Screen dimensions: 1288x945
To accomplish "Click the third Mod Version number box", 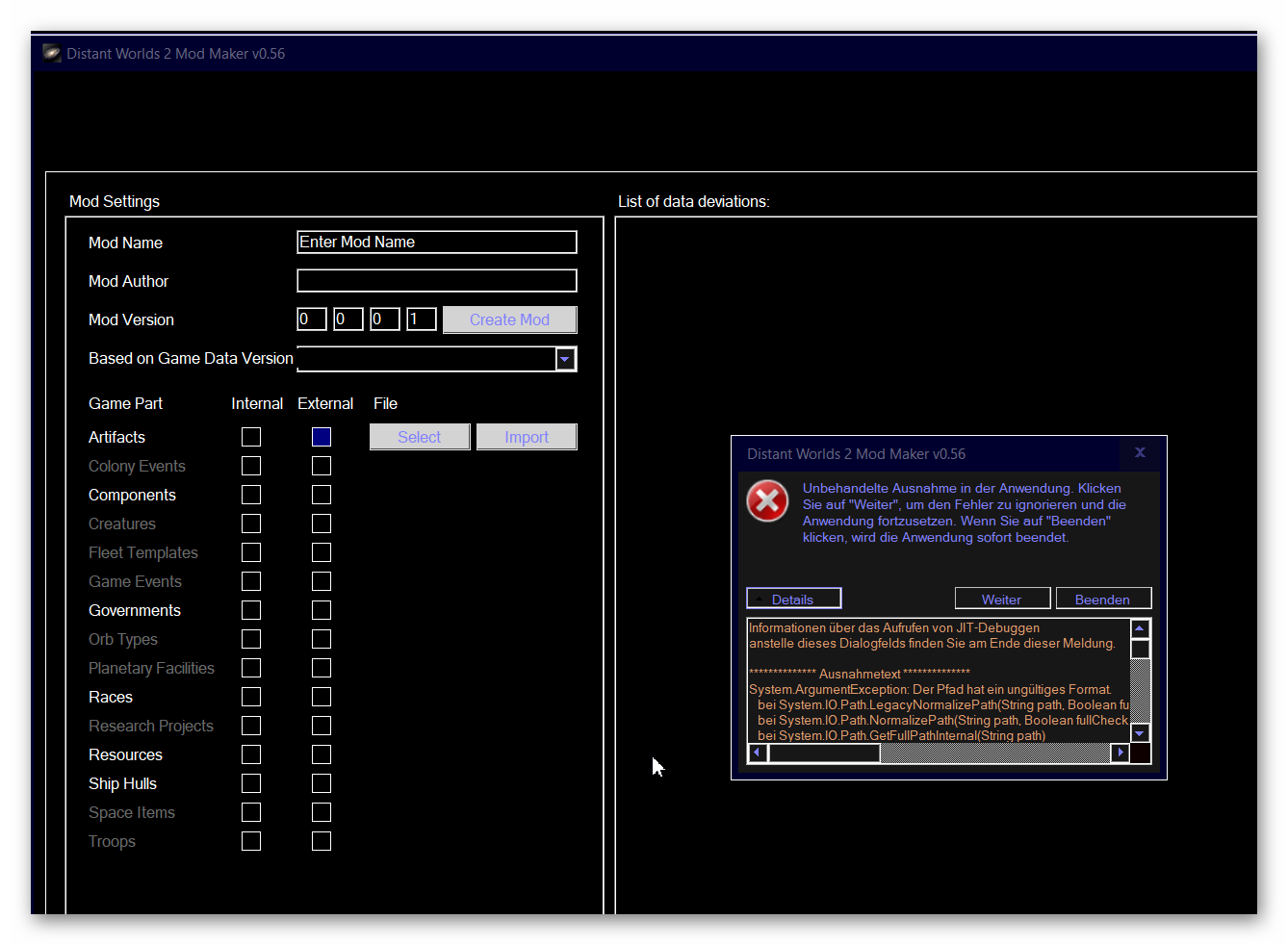I will [385, 319].
